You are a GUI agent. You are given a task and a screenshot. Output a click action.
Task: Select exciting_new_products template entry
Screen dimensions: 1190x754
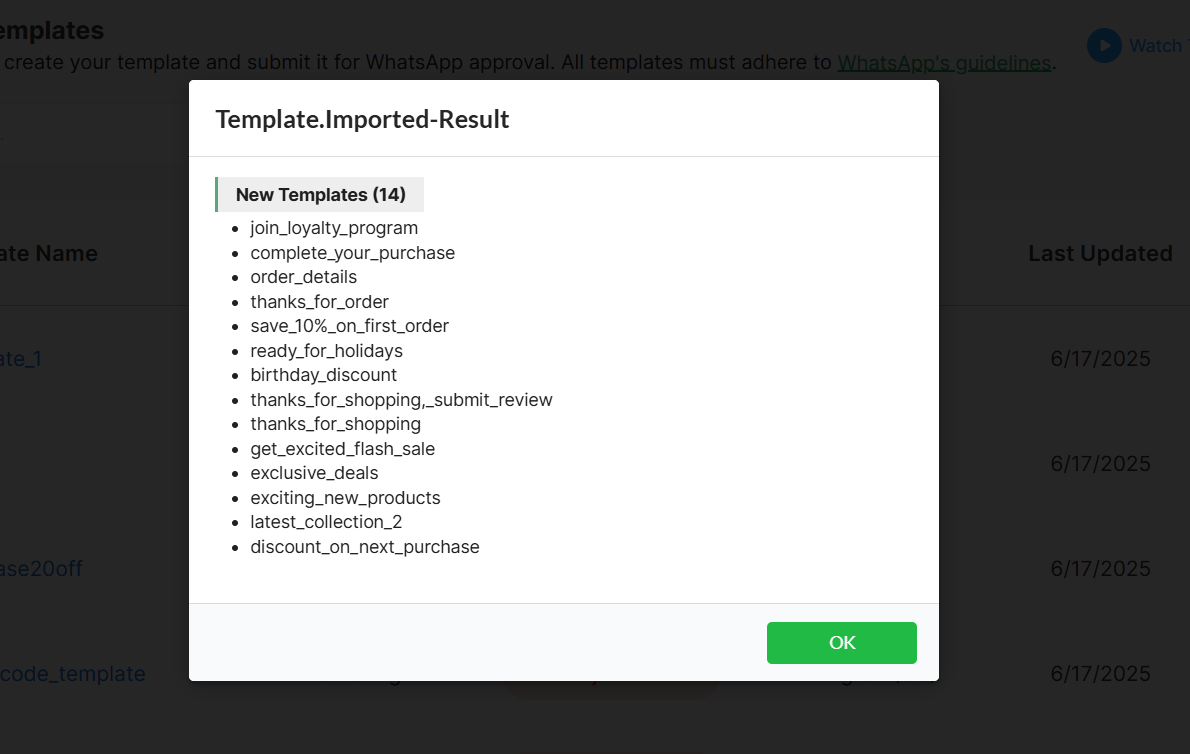[x=345, y=498]
